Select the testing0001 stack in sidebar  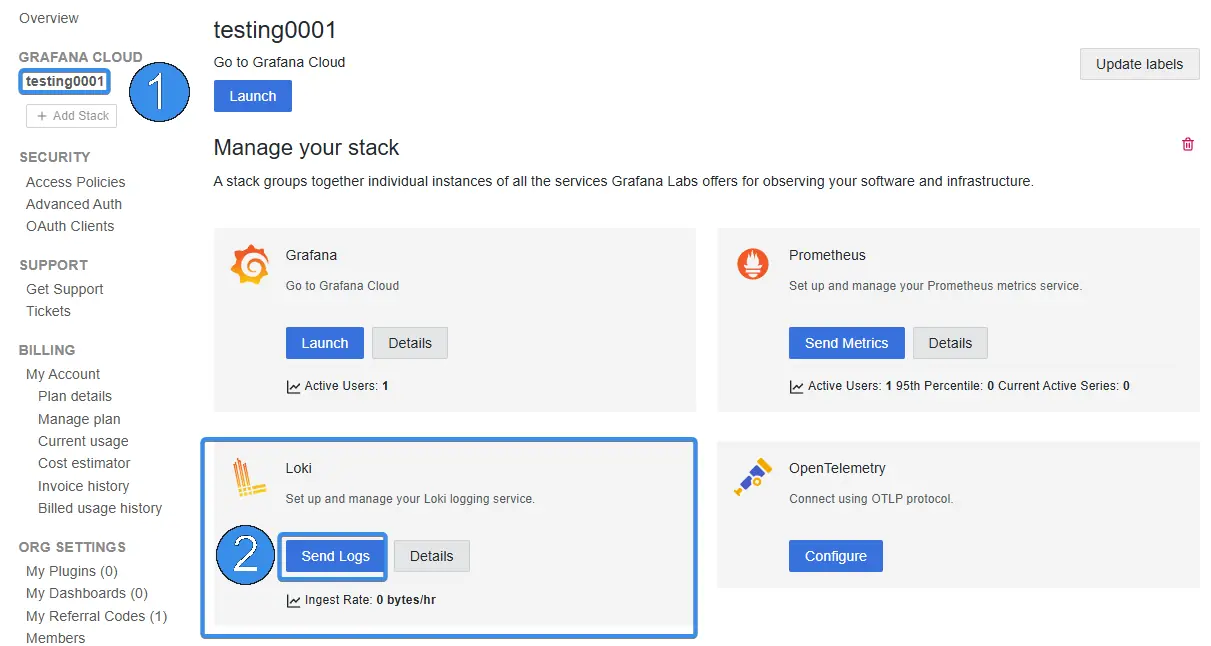click(x=65, y=81)
